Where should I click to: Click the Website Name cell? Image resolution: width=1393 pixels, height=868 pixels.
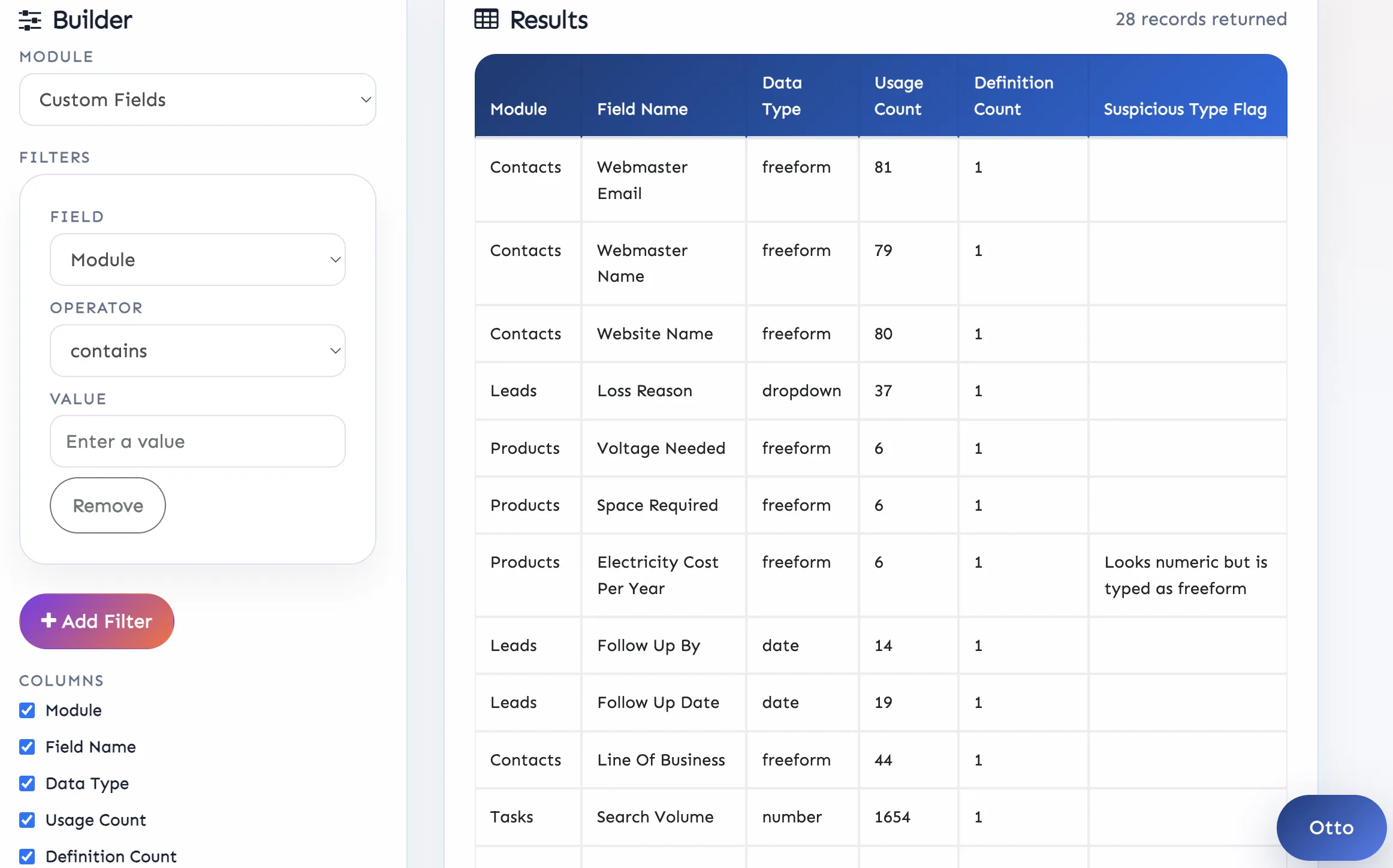(664, 334)
